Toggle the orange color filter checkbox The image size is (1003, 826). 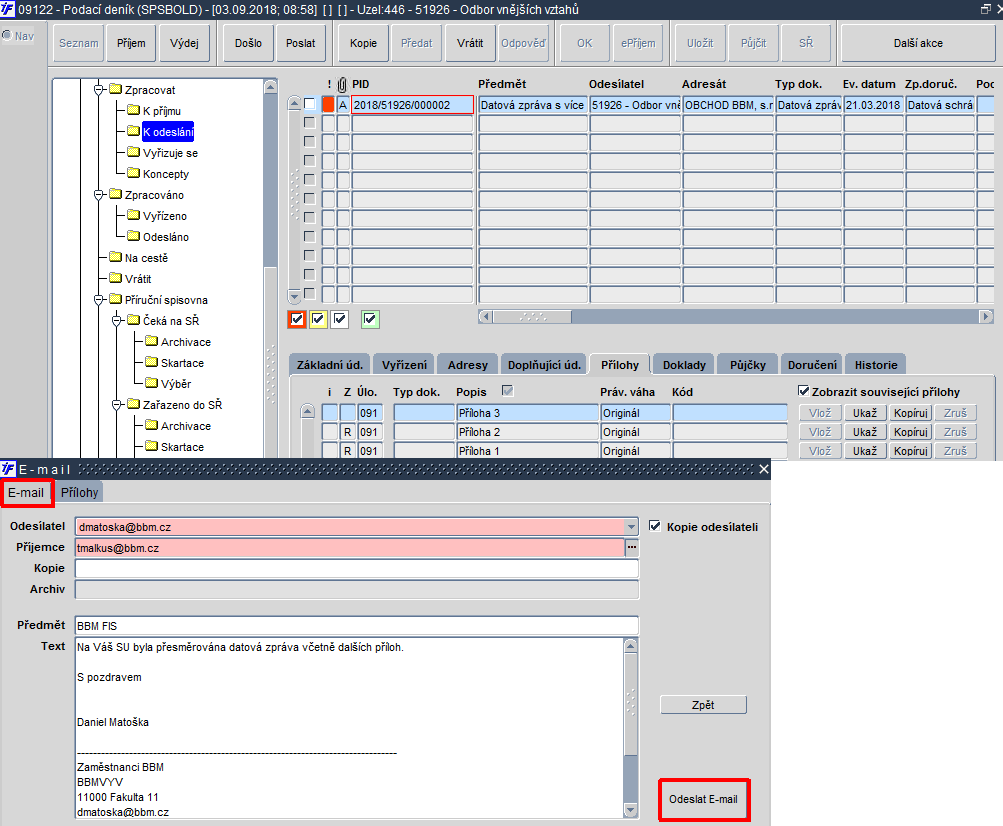pyautogui.click(x=297, y=319)
